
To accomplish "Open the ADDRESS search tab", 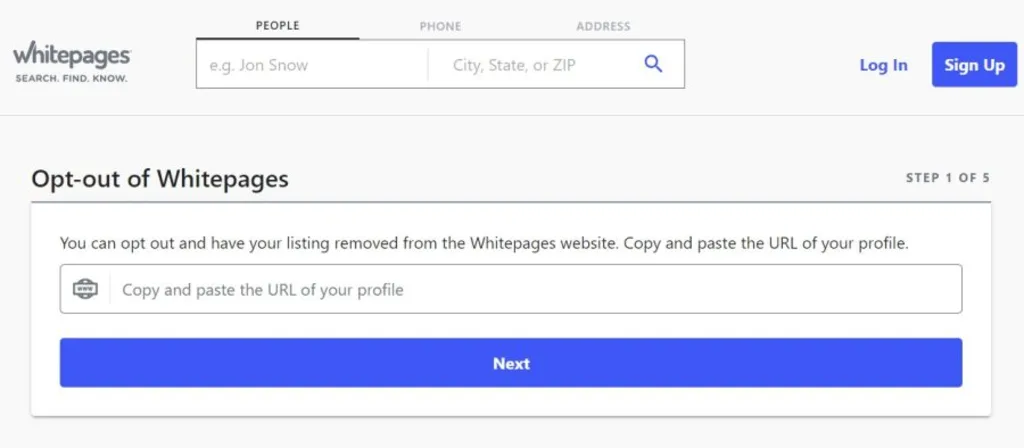I will [603, 26].
